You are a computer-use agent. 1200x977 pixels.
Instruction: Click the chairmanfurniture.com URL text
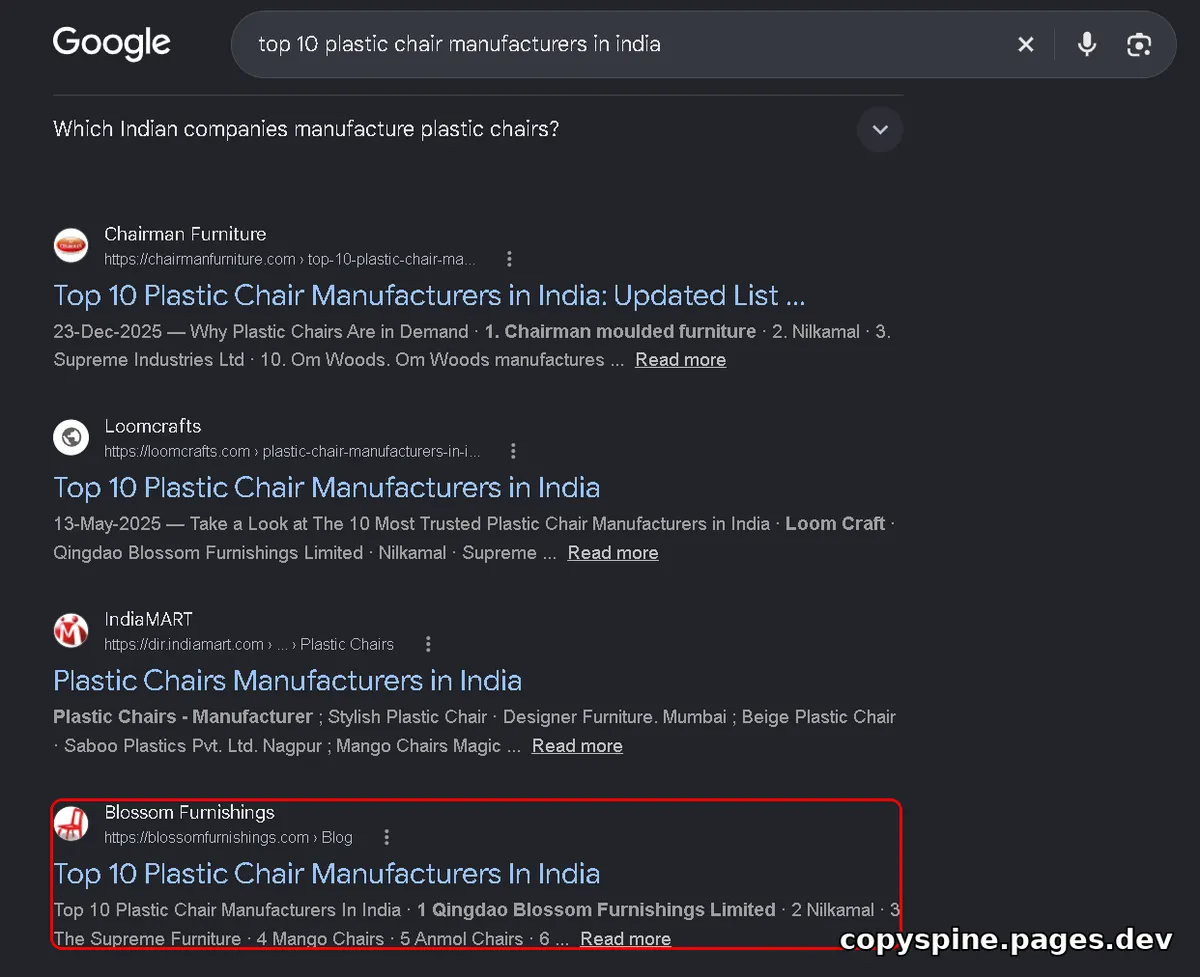point(290,259)
